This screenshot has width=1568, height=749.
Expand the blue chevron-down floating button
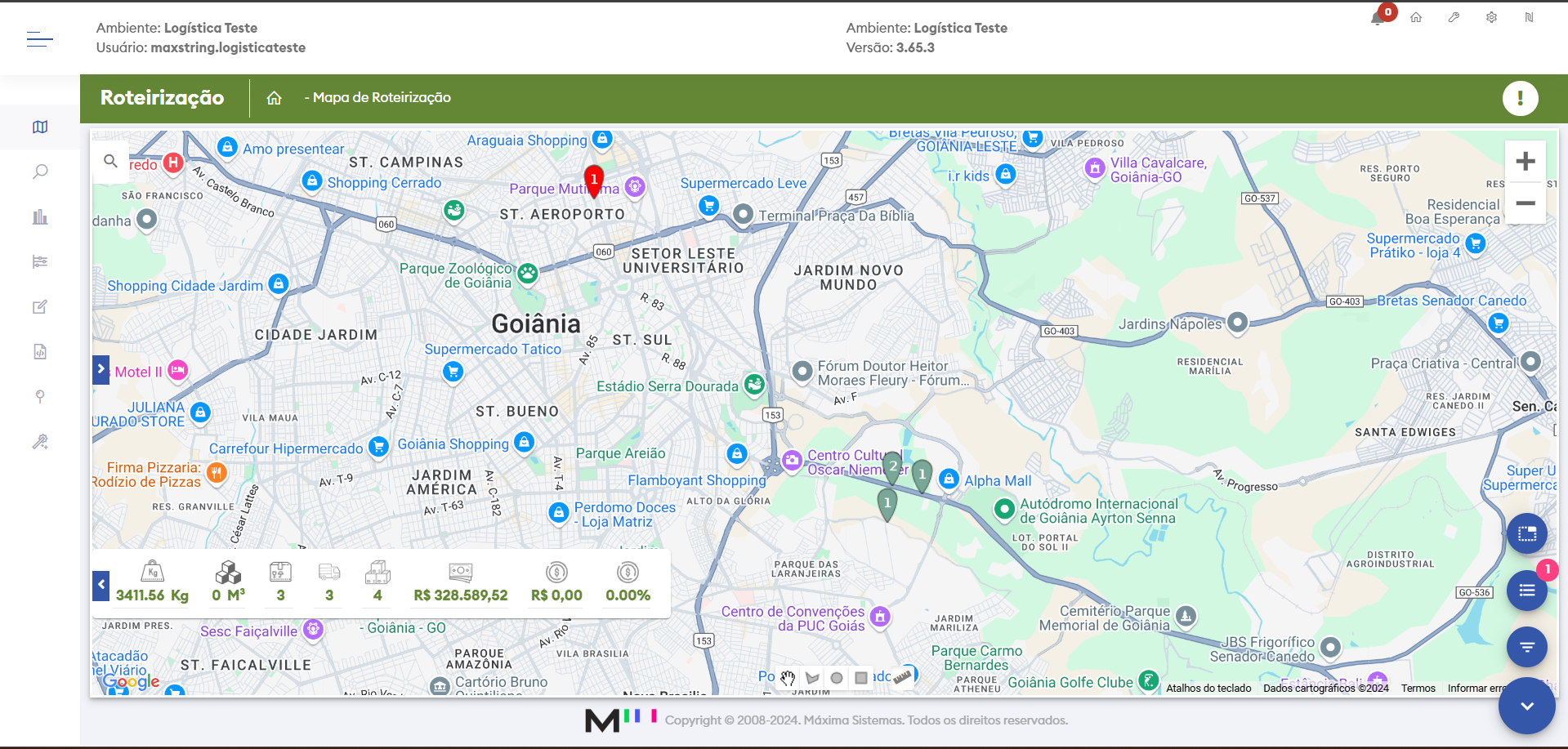(1526, 706)
